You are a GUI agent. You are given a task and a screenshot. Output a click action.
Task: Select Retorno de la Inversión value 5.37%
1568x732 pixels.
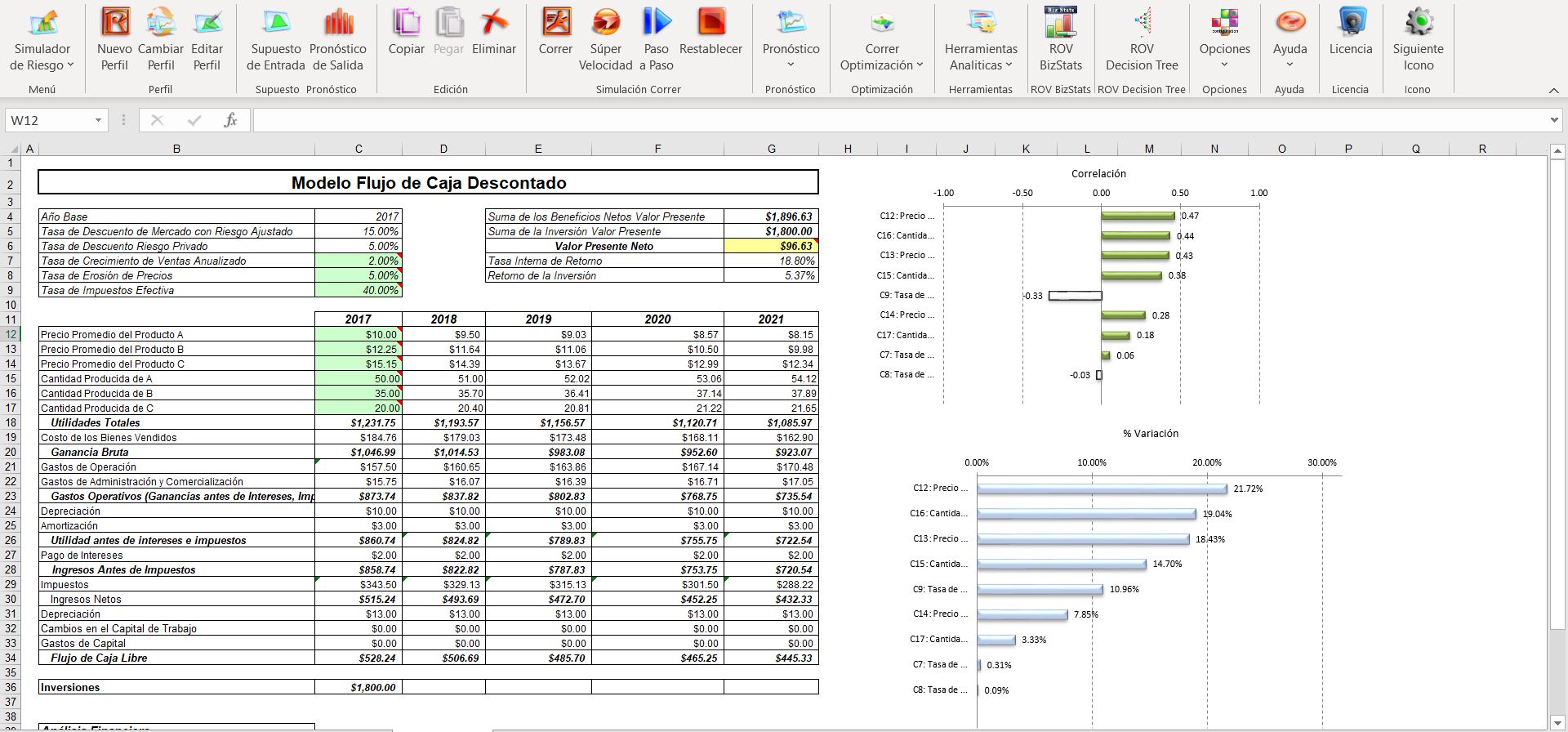point(771,275)
